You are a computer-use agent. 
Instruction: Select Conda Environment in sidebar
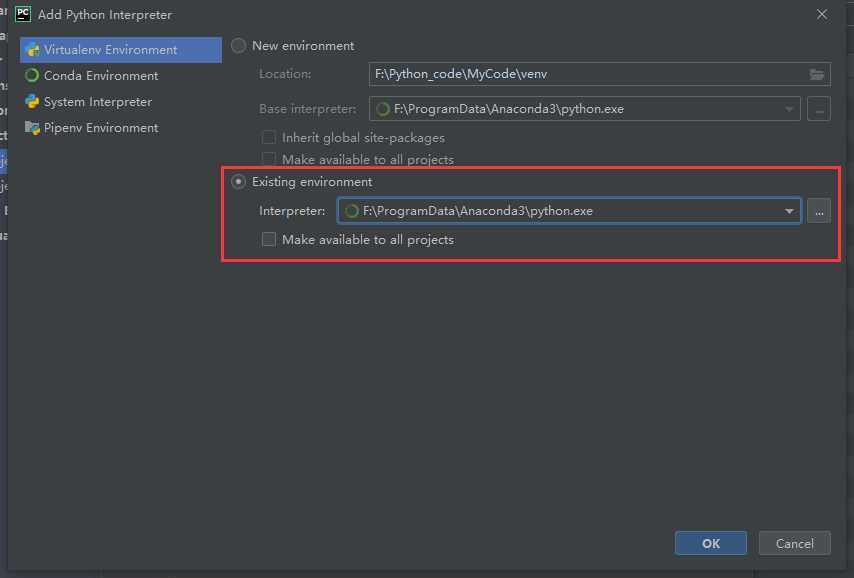[x=120, y=76]
